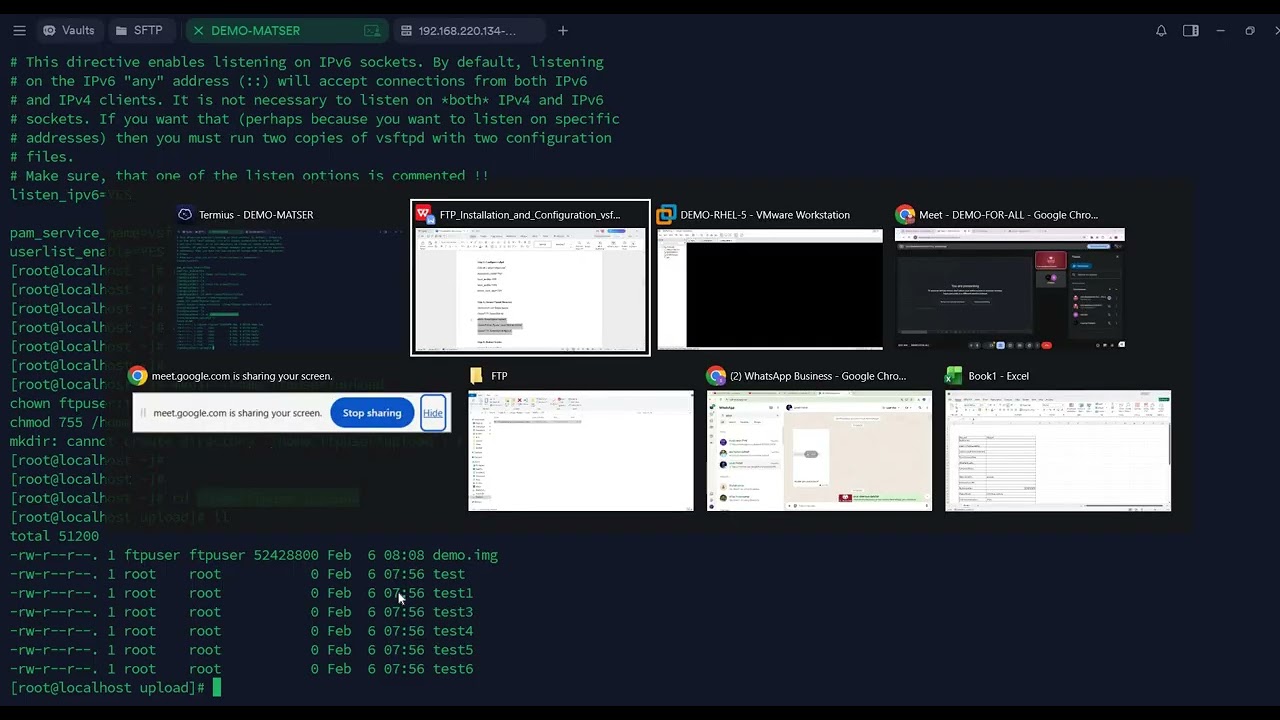1280x720 pixels.
Task: Switch to WhatsApp Business Chrome thumbnail
Action: (820, 451)
